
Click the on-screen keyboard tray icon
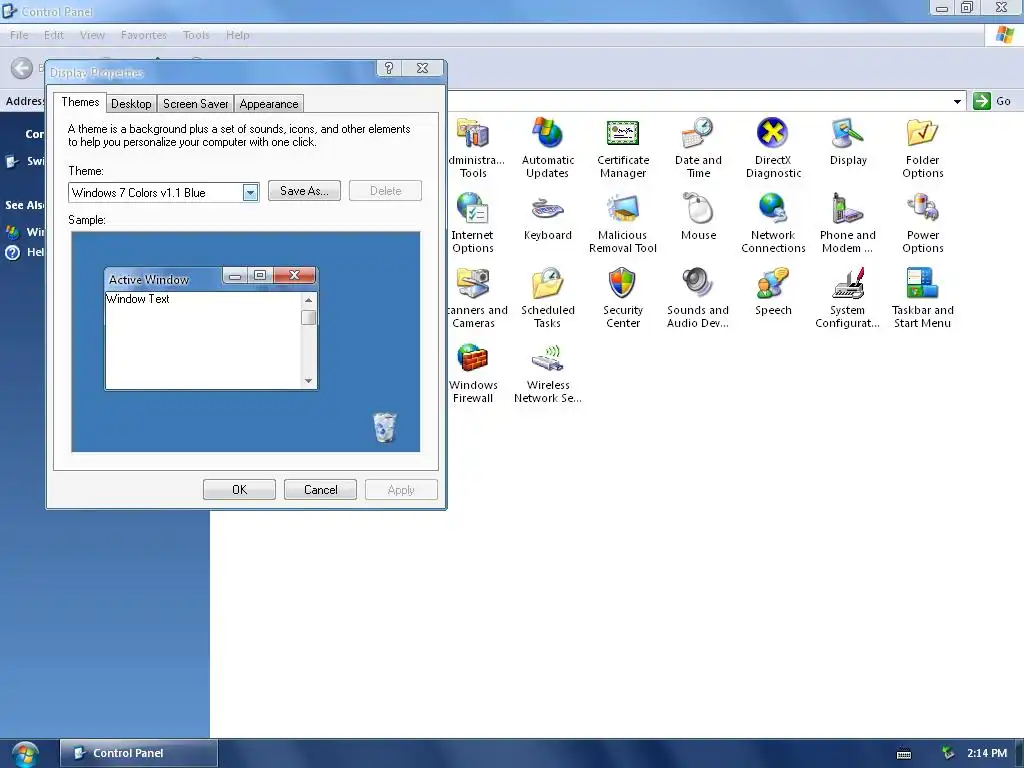point(904,754)
